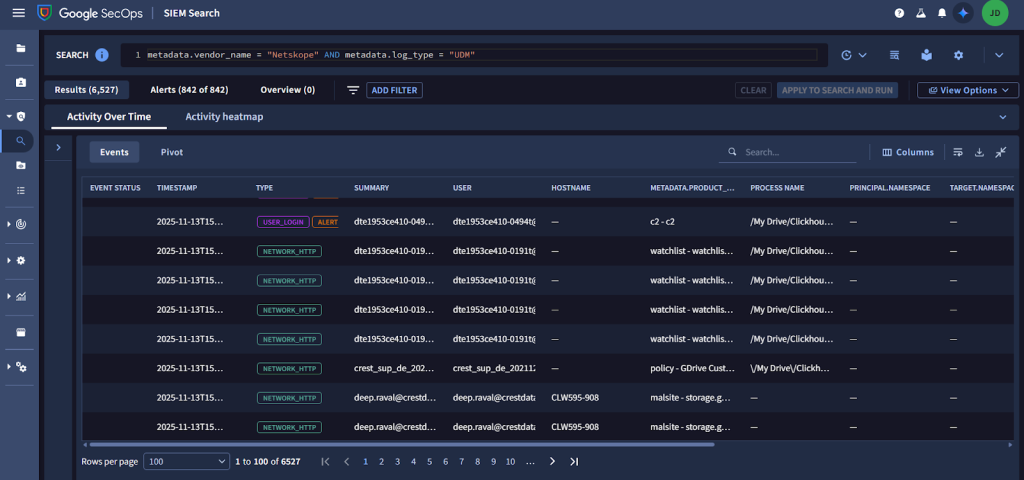Image resolution: width=1024 pixels, height=480 pixels.
Task: Click the search info icon
Action: 102,55
